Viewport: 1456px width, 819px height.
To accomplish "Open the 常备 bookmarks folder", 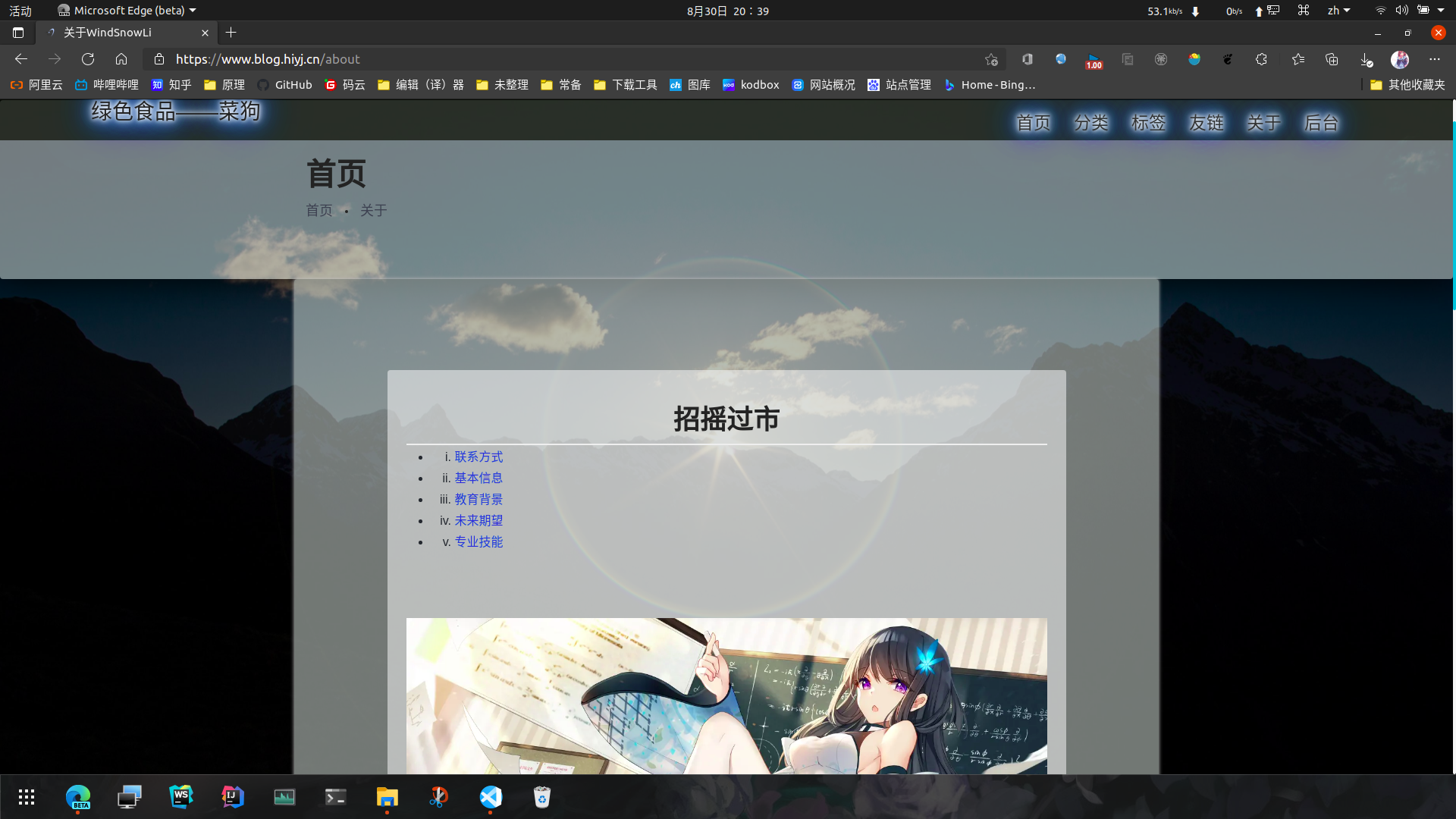I will [x=561, y=85].
